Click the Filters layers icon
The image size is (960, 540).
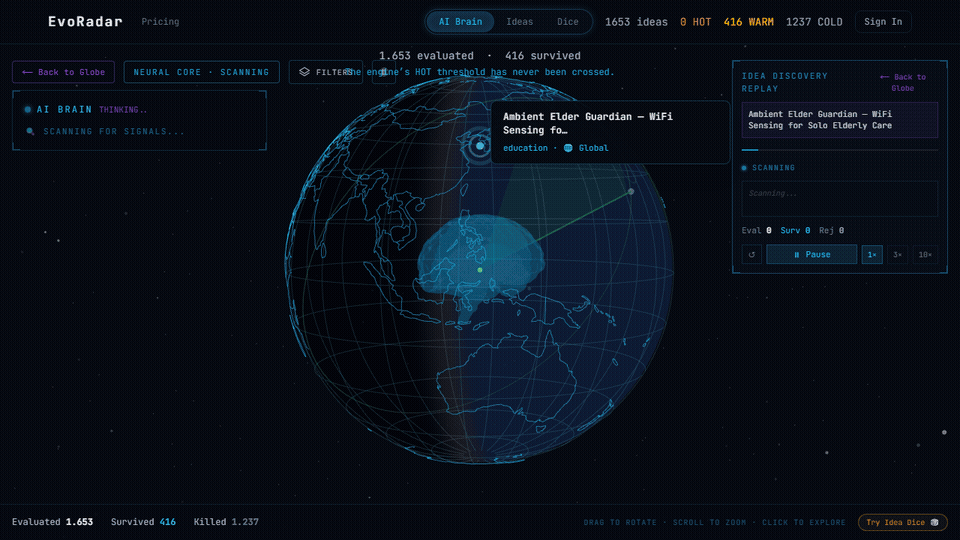tap(304, 72)
